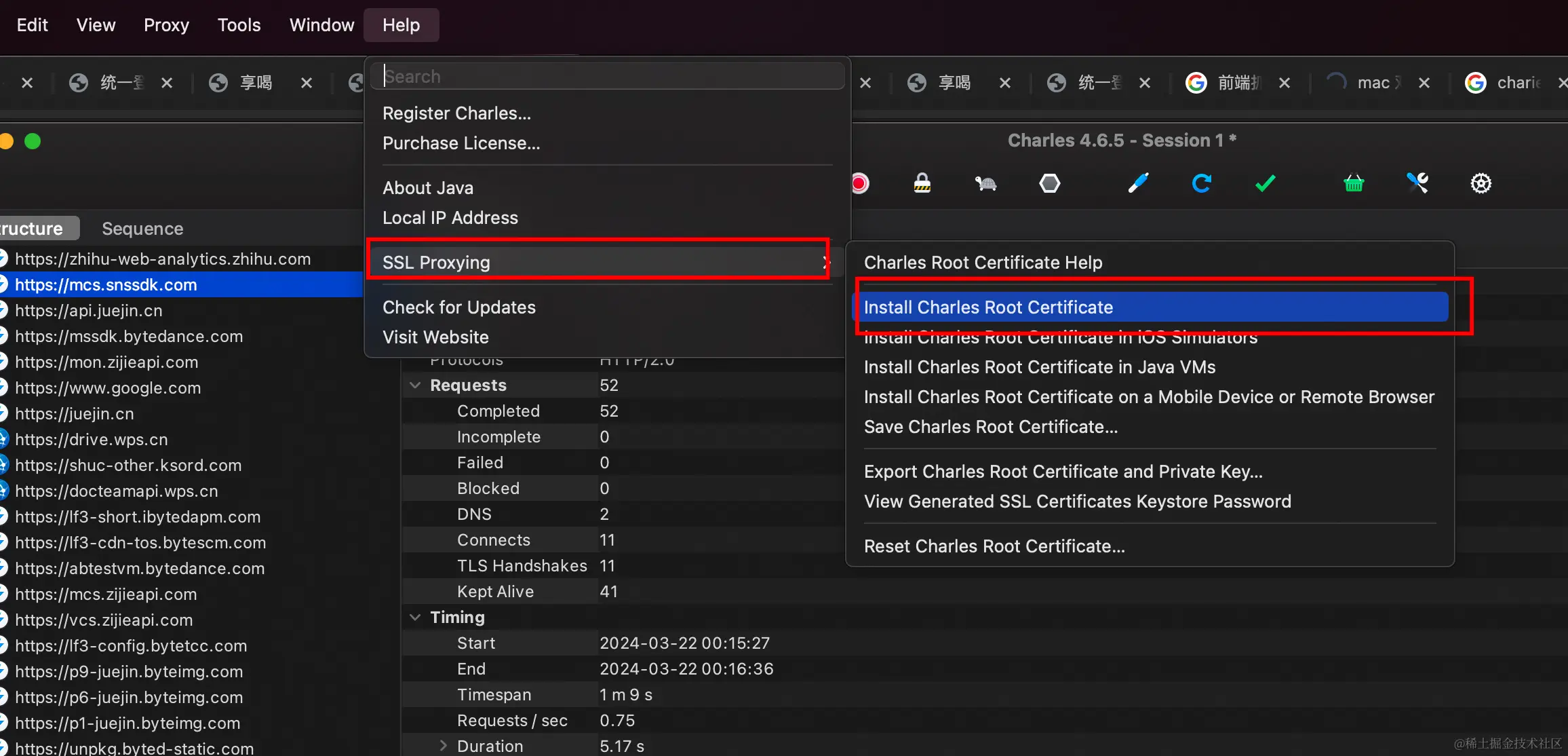This screenshot has height=756, width=1568.
Task: Open the tools wrench icon
Action: [1417, 183]
